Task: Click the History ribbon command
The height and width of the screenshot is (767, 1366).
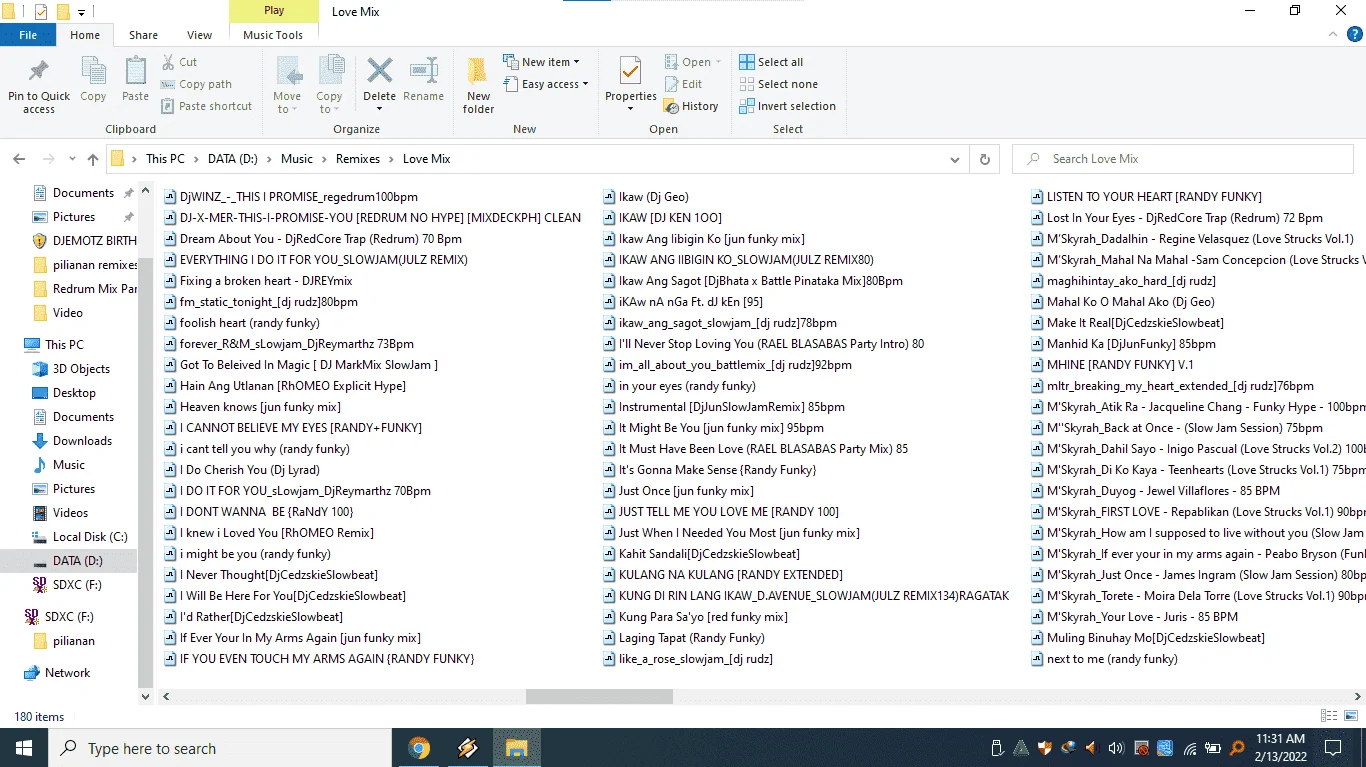Action: (690, 106)
